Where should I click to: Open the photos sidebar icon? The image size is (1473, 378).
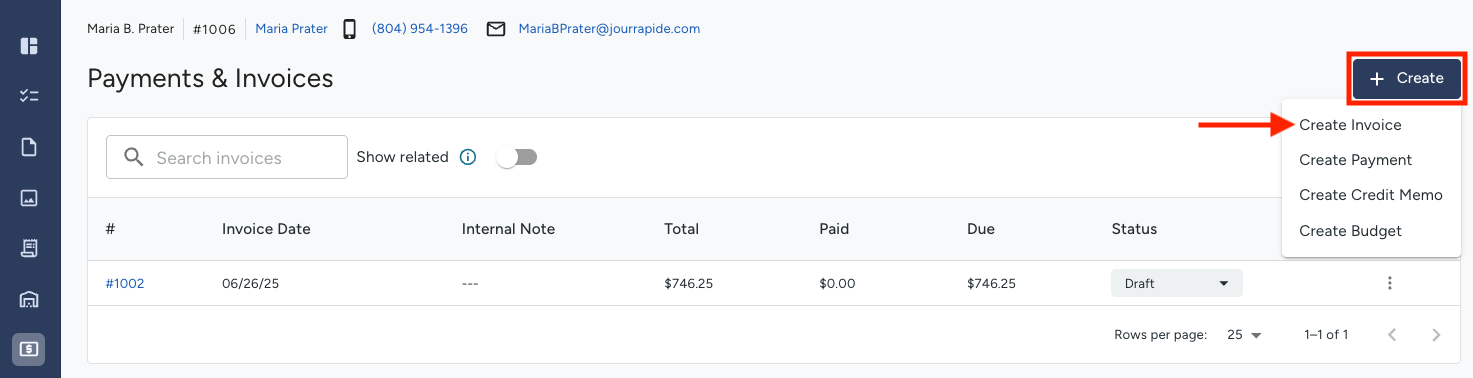tap(29, 198)
